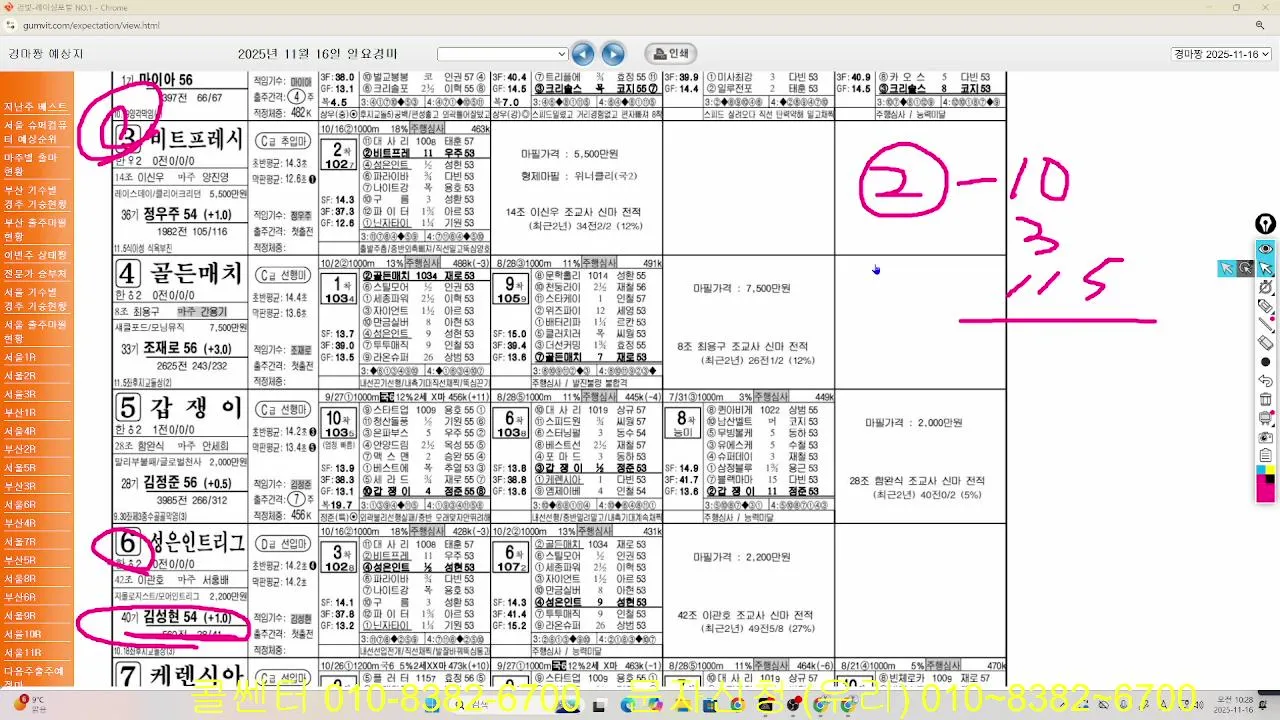The width and height of the screenshot is (1280, 720).
Task: Select 부산6R in sidebar
Action: (x=20, y=597)
